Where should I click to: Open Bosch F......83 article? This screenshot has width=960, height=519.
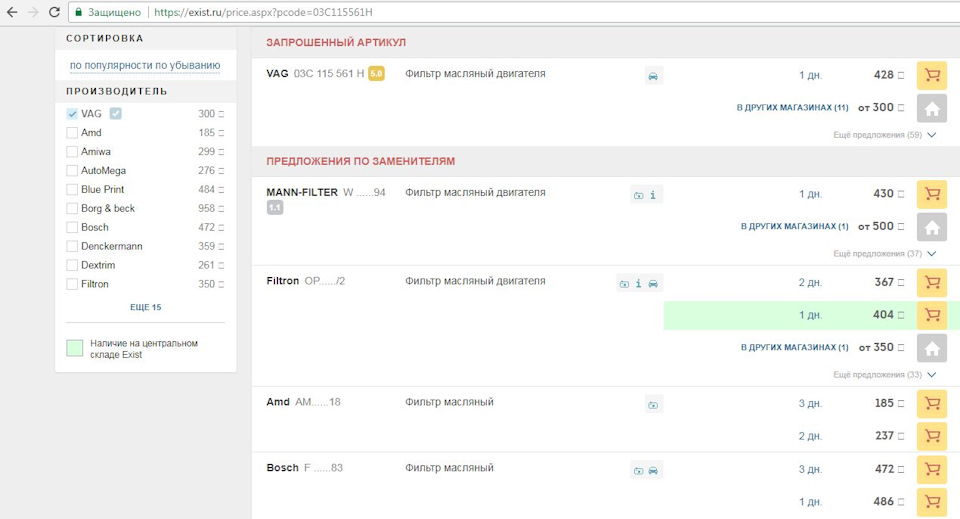coord(304,468)
